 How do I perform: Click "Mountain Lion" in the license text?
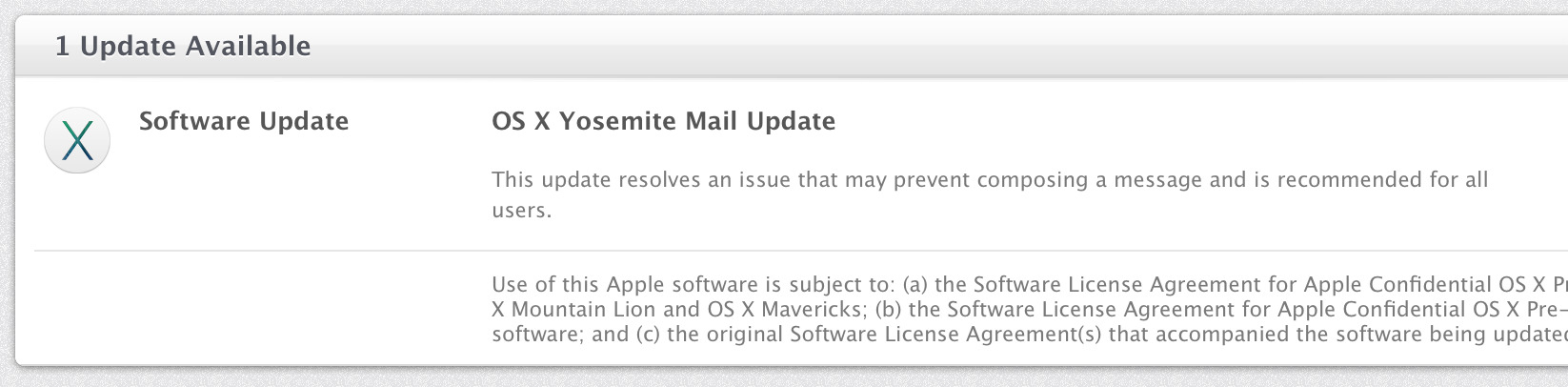point(584,310)
